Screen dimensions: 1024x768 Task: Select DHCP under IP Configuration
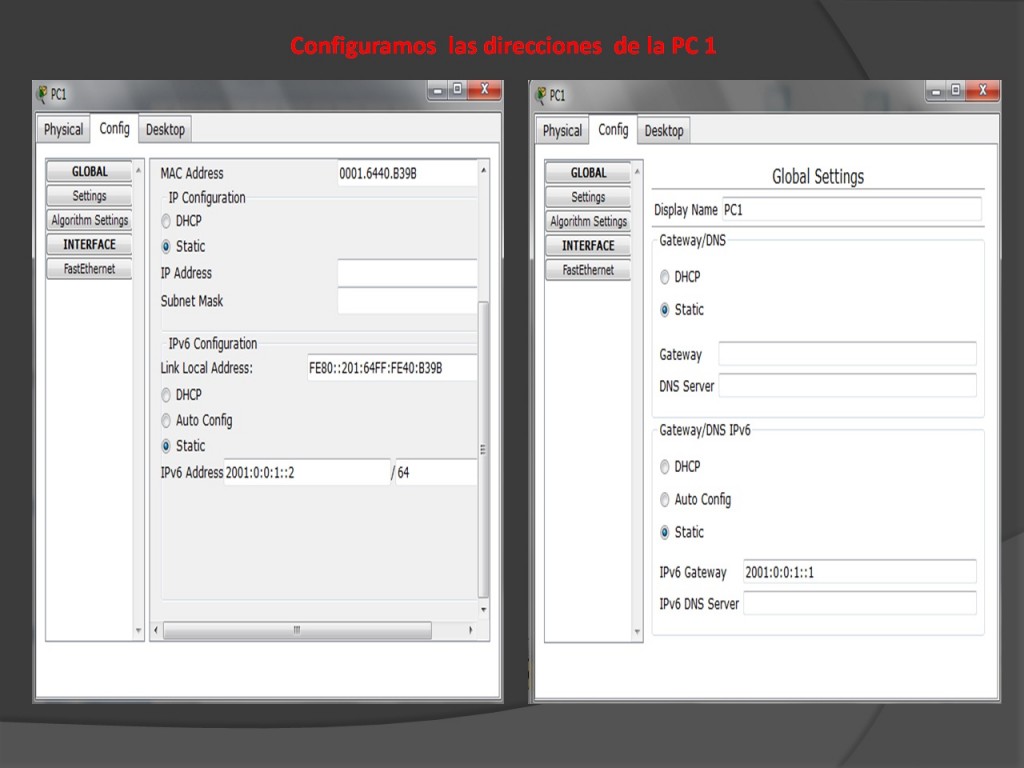coord(166,221)
